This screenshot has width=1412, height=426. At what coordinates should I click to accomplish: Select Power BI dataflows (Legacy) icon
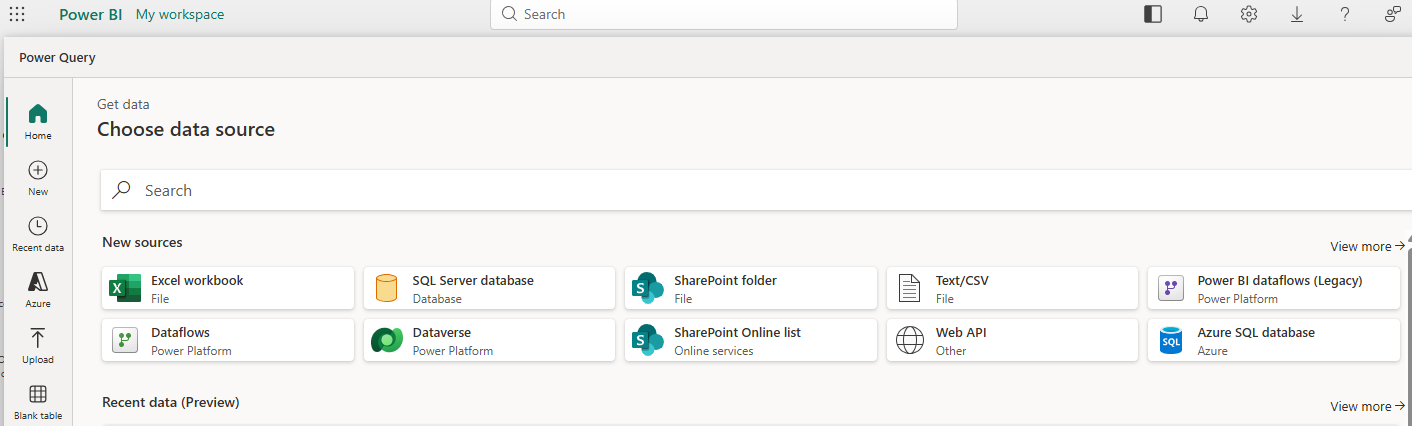tap(1171, 288)
